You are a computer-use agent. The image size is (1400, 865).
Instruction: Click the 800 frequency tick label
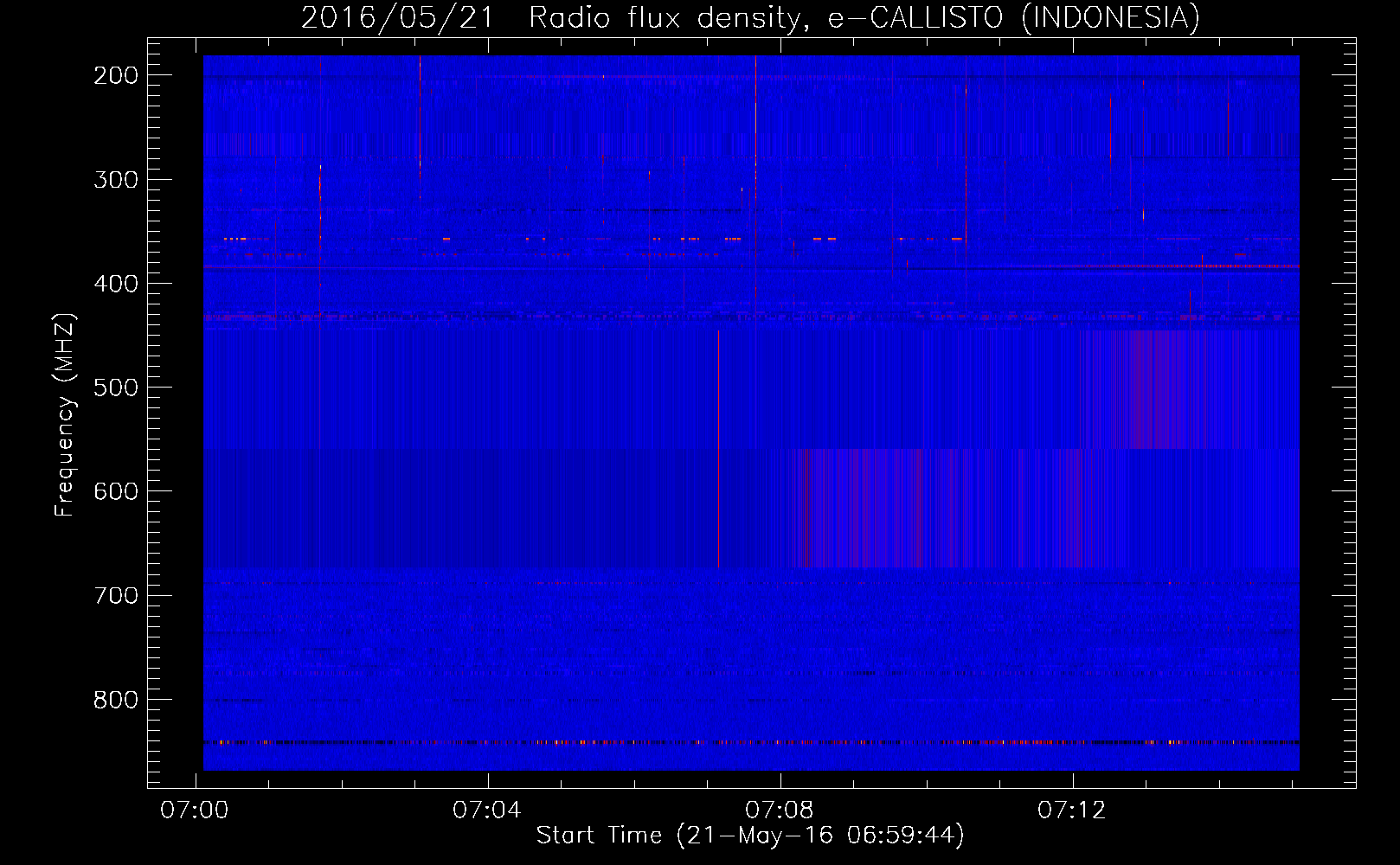point(115,699)
